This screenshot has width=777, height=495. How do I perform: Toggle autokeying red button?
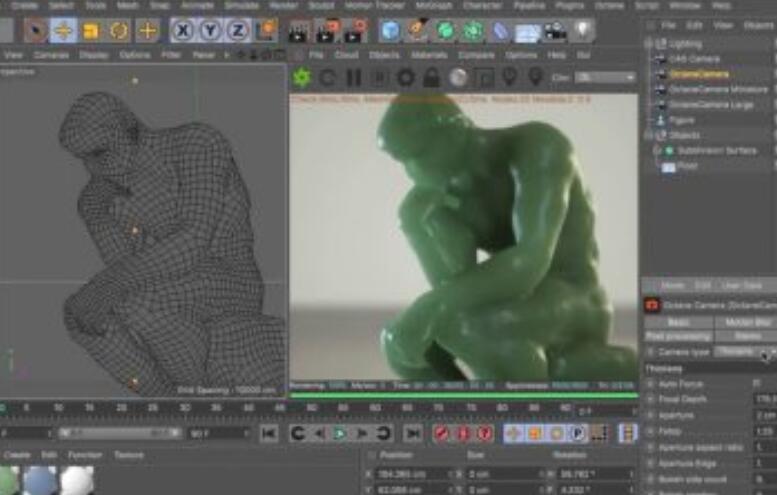pyautogui.click(x=463, y=434)
